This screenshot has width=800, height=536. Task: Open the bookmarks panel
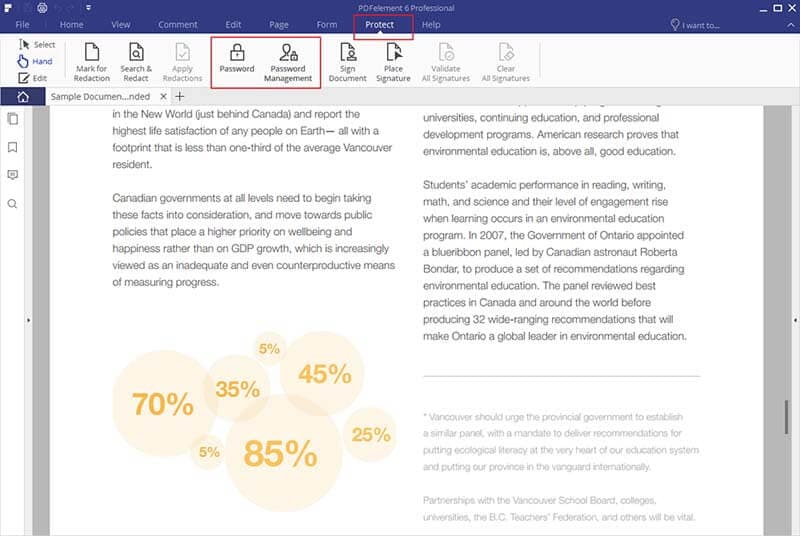[13, 147]
